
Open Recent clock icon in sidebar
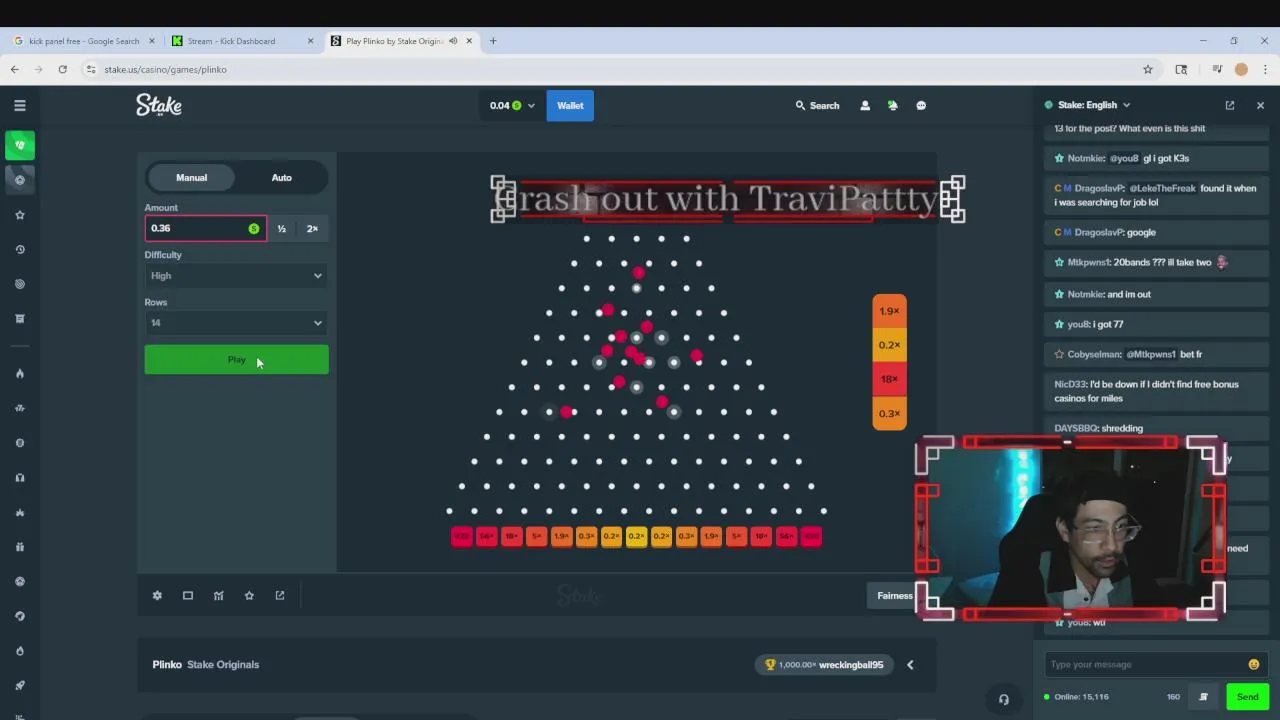pyautogui.click(x=19, y=249)
